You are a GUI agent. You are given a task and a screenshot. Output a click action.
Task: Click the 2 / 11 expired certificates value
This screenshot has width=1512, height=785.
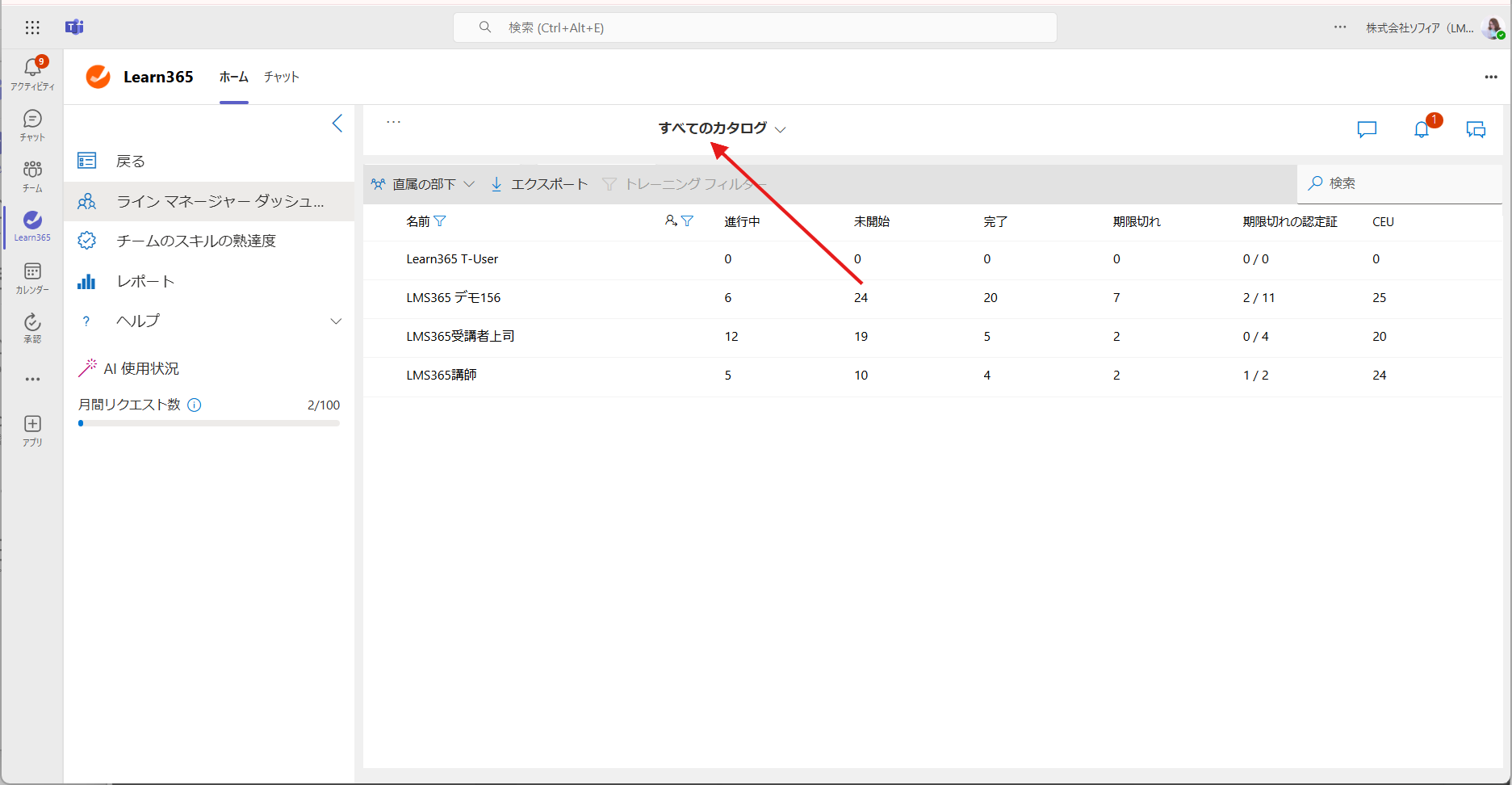coord(1259,298)
